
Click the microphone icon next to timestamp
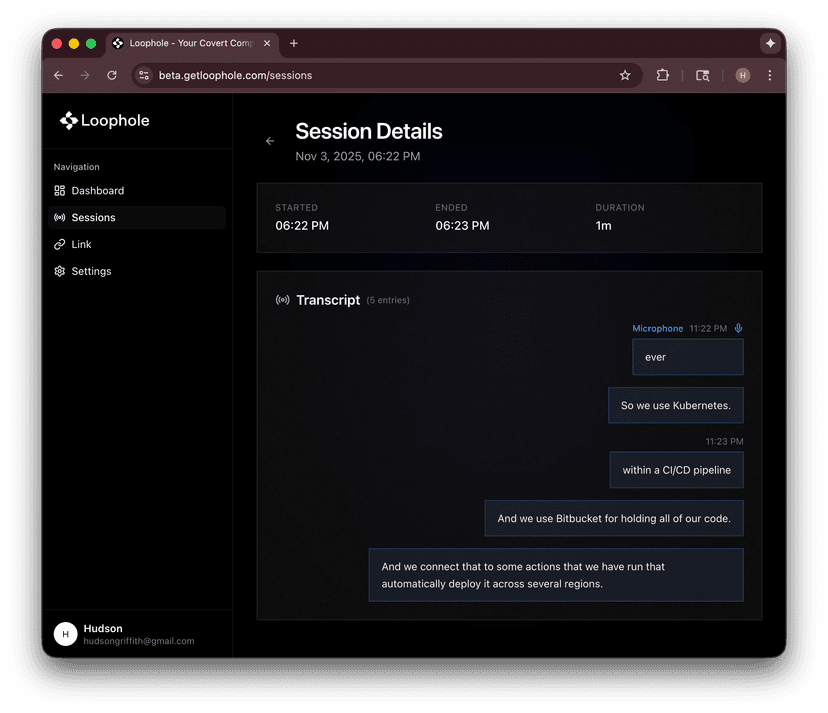click(738, 328)
